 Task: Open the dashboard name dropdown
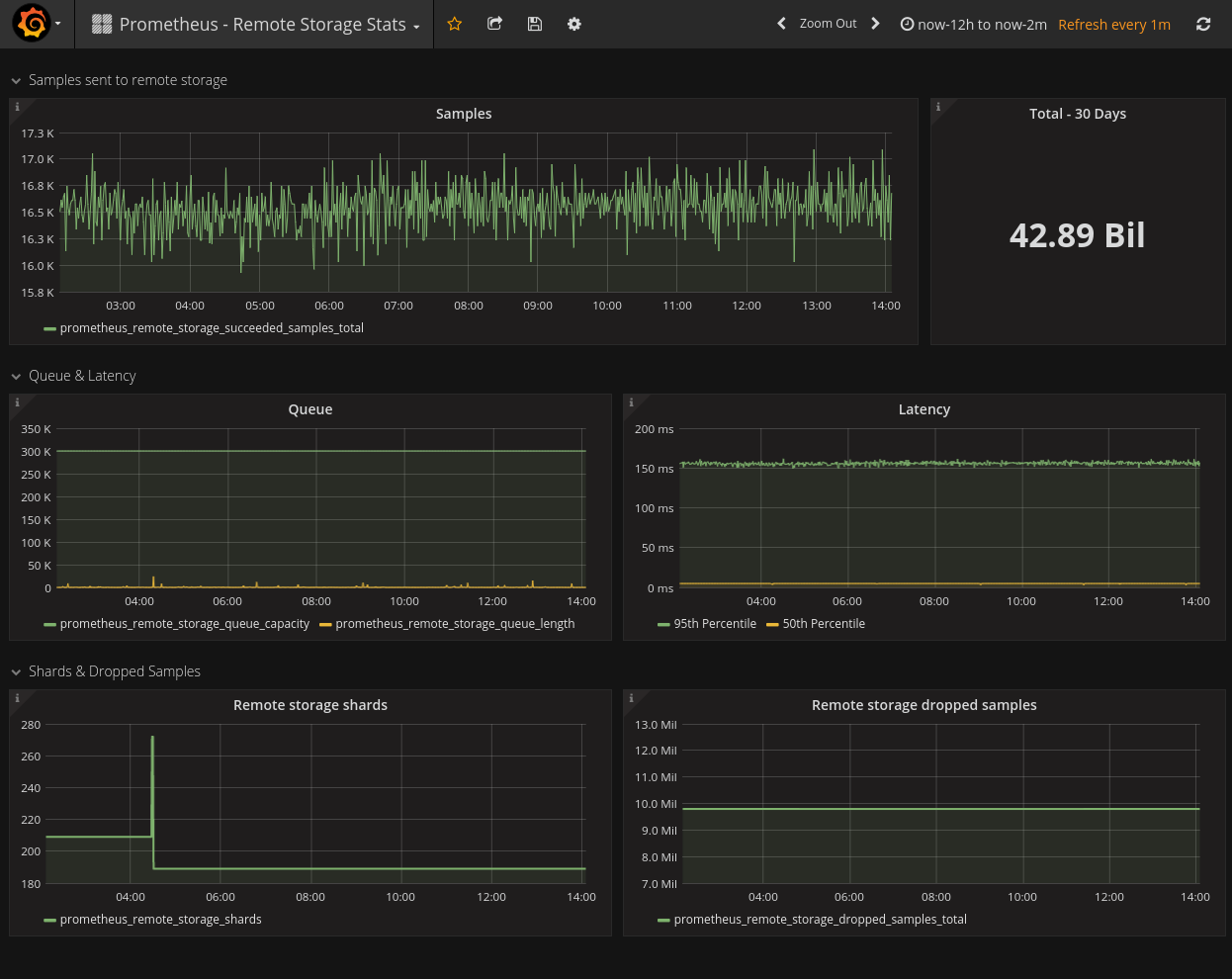[263, 25]
